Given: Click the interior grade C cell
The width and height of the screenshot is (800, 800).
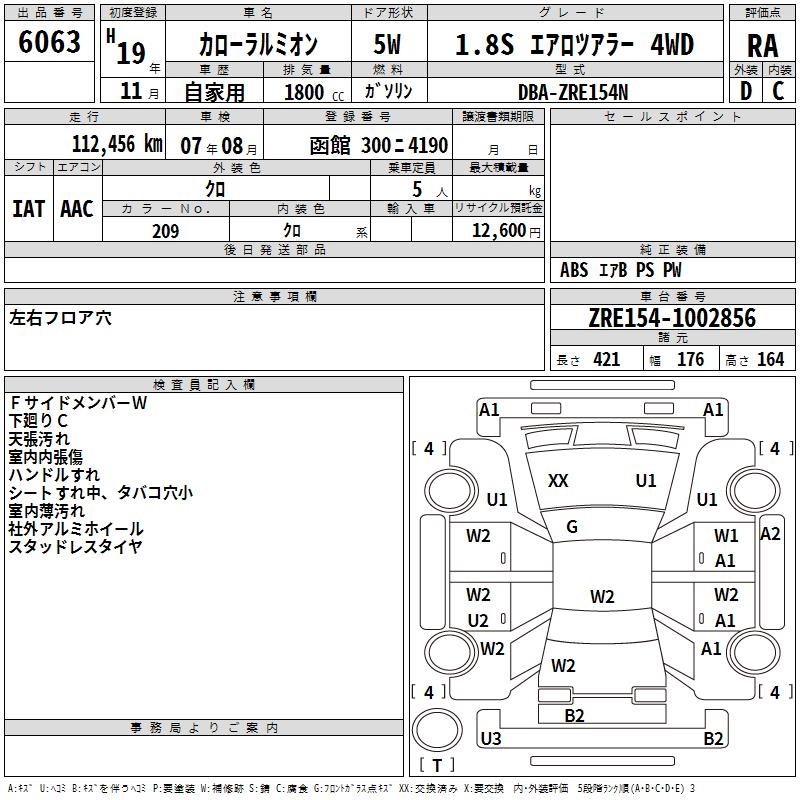Looking at the screenshot, I should [779, 91].
